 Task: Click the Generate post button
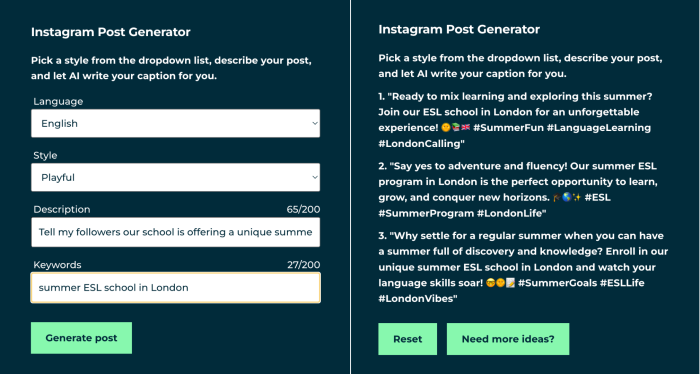pos(81,338)
